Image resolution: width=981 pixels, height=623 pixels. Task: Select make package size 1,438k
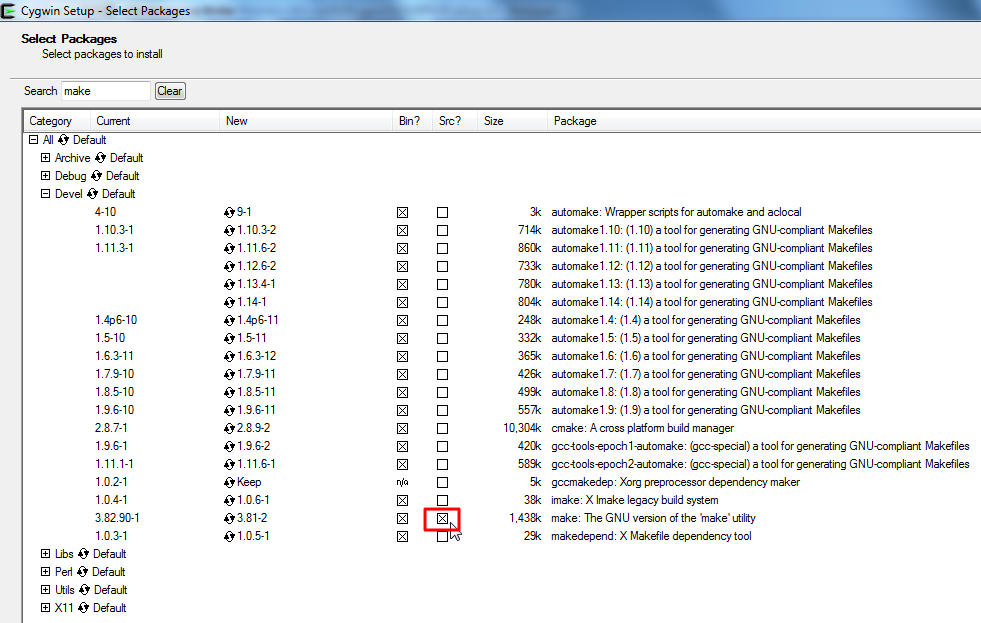click(x=526, y=519)
